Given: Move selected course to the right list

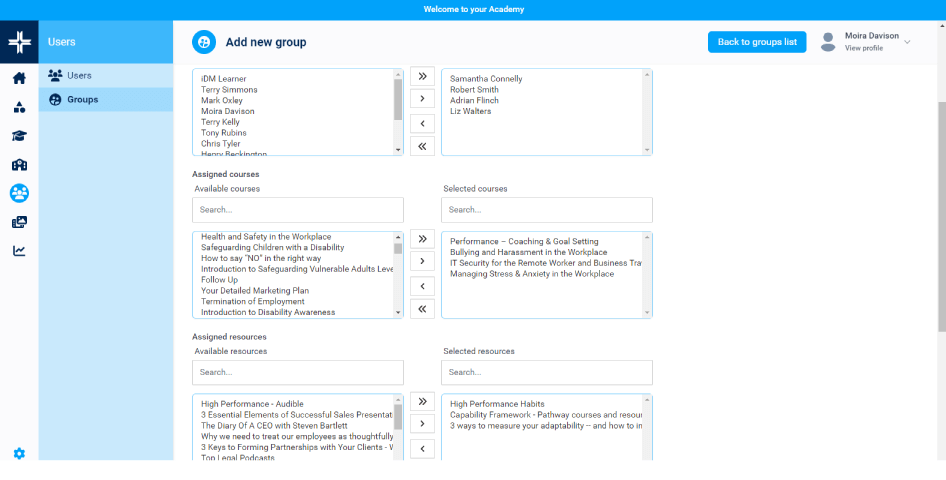Looking at the screenshot, I should pos(422,262).
